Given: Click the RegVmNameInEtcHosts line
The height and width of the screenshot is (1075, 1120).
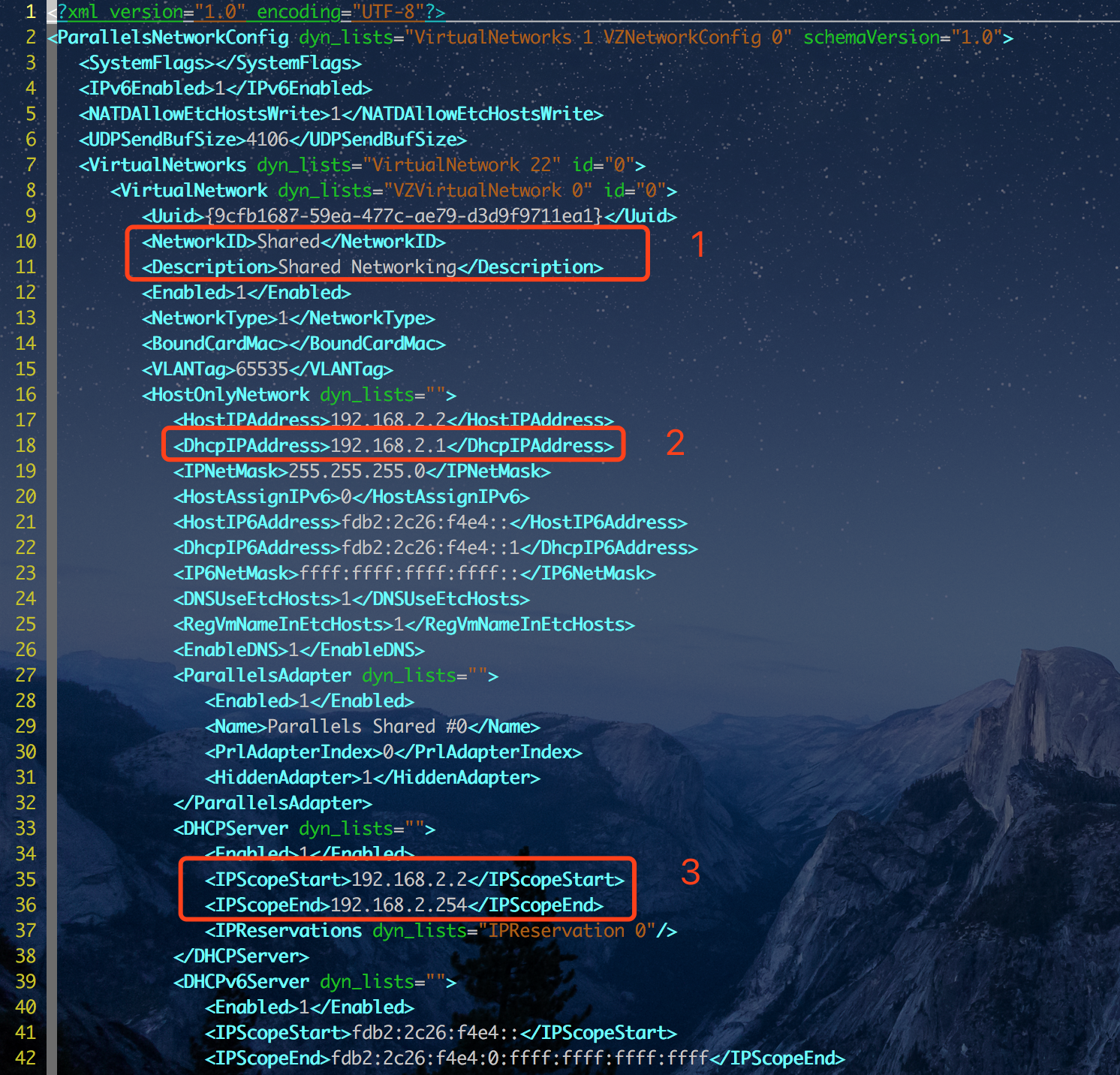Looking at the screenshot, I should pyautogui.click(x=405, y=625).
